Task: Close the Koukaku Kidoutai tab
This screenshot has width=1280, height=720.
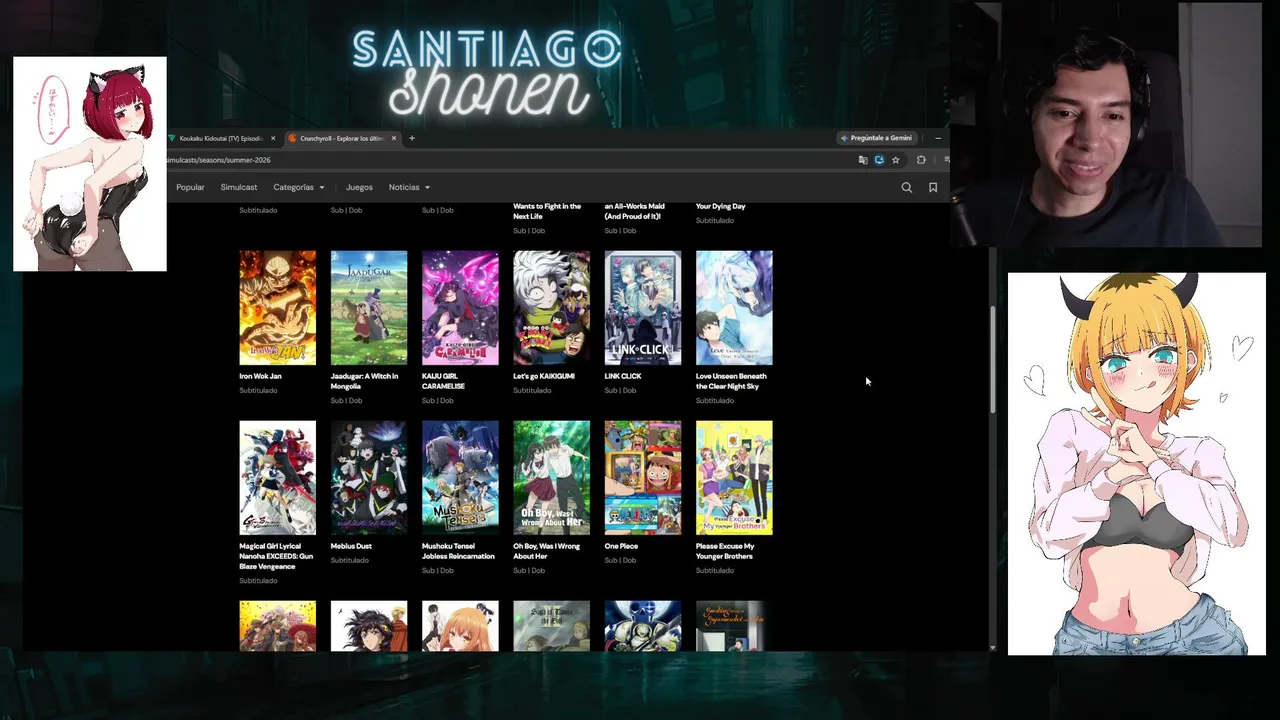Action: click(273, 138)
